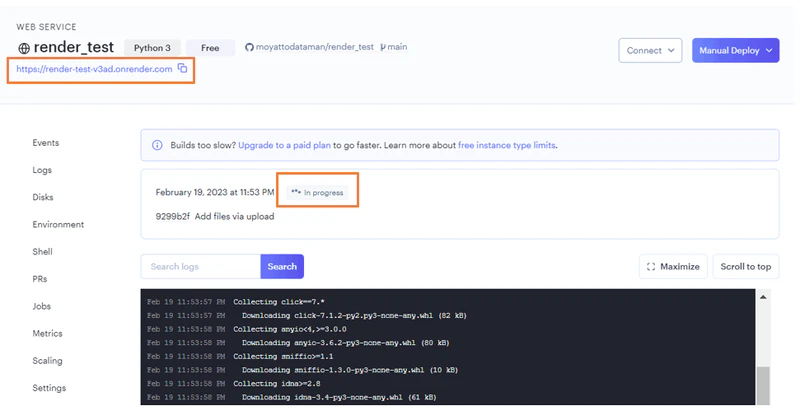Screen dimensions: 800x420
Task: Expand the Connect dropdown
Action: (x=650, y=51)
